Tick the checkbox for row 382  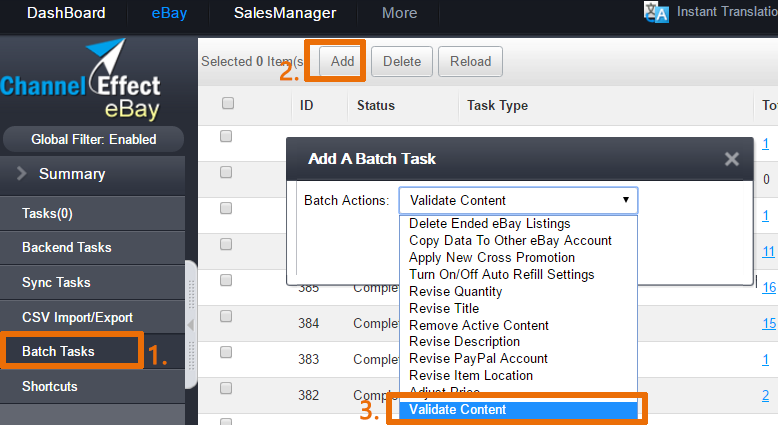[x=226, y=388]
